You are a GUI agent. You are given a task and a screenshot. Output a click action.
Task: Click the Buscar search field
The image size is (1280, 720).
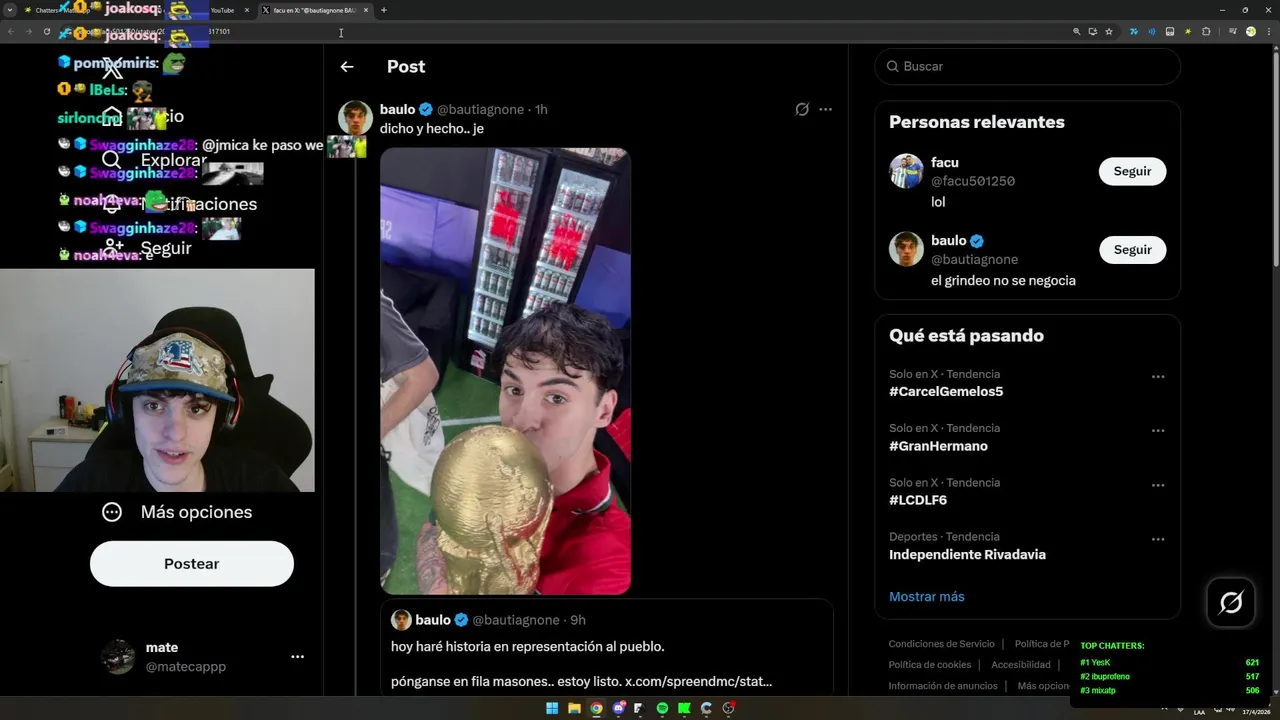(x=1027, y=66)
